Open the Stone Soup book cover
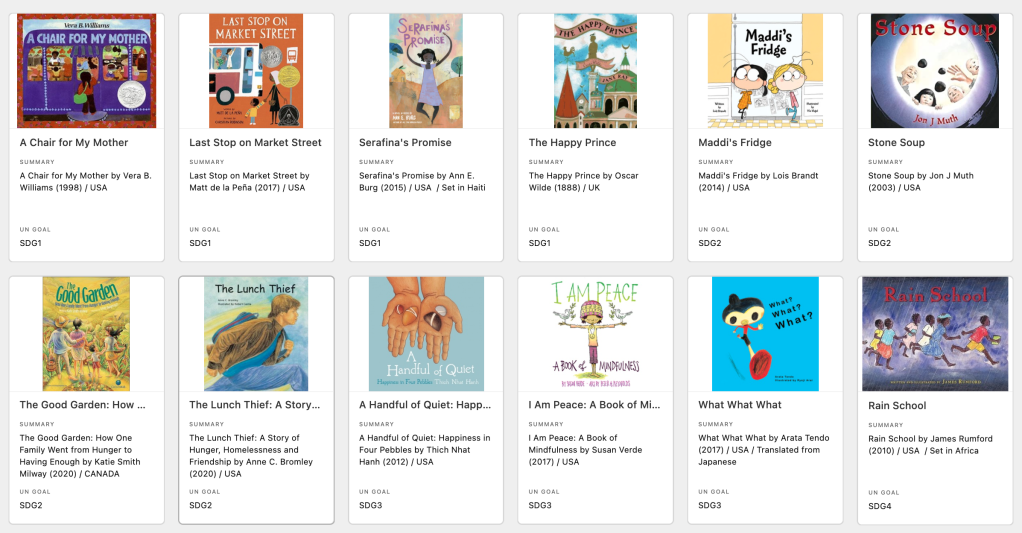 (x=935, y=71)
